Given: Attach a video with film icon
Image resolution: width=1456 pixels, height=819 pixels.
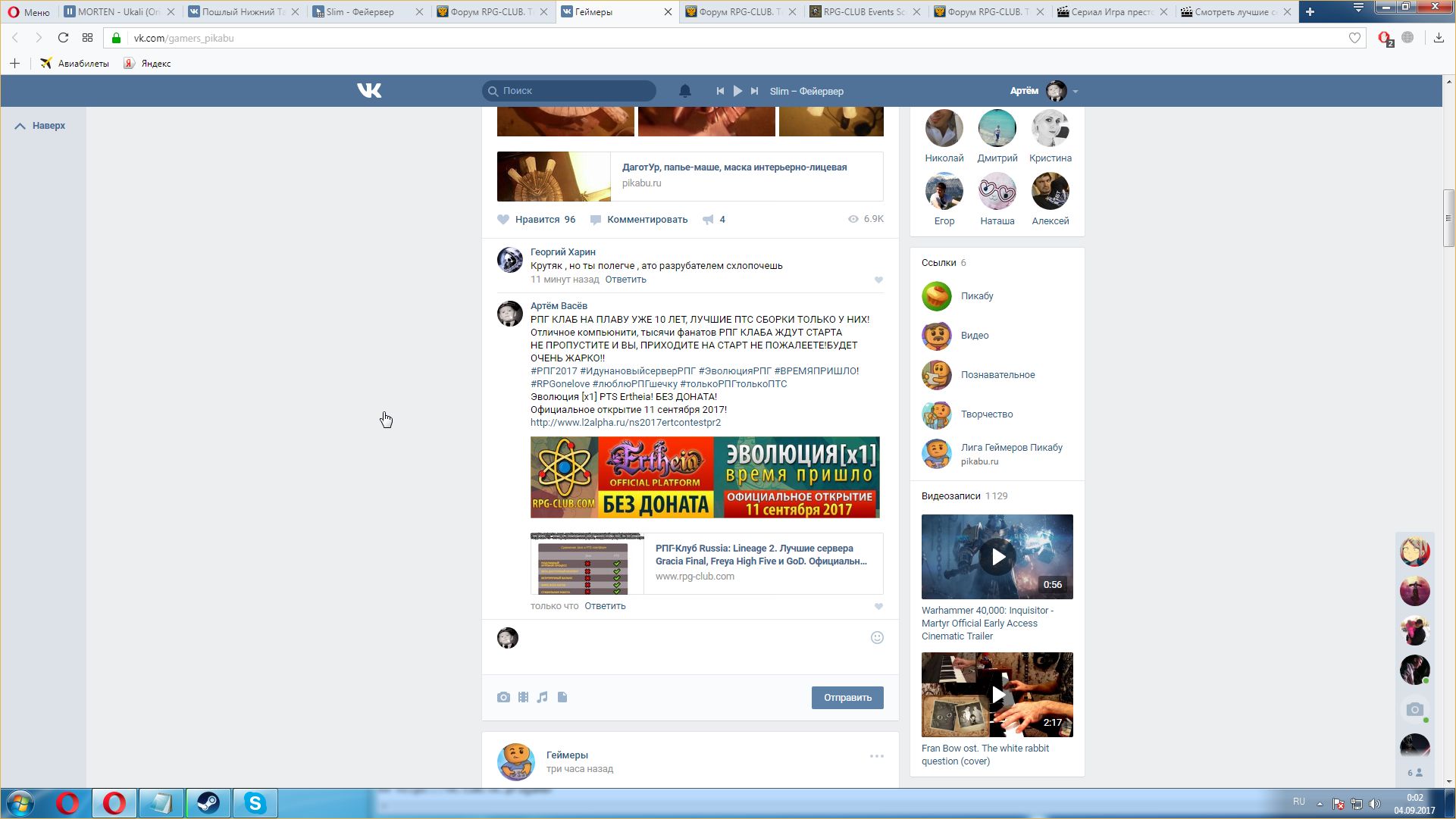Looking at the screenshot, I should pyautogui.click(x=523, y=697).
